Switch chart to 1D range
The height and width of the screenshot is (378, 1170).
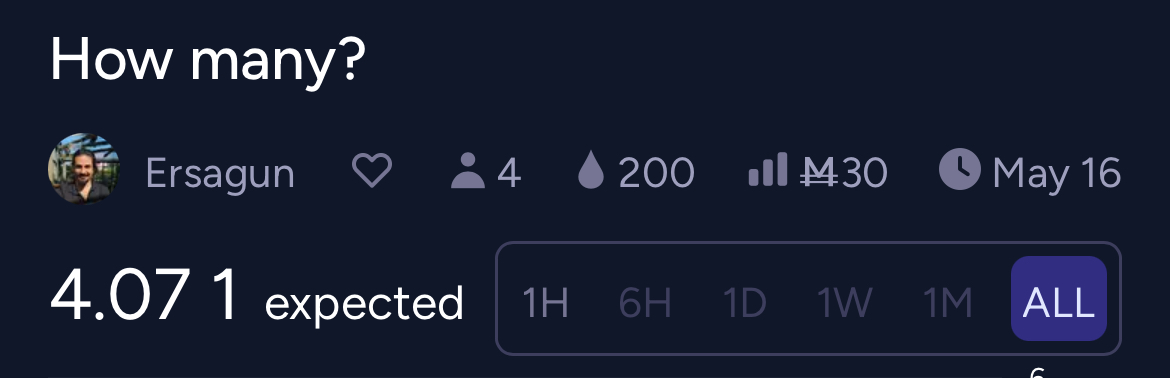pyautogui.click(x=745, y=303)
